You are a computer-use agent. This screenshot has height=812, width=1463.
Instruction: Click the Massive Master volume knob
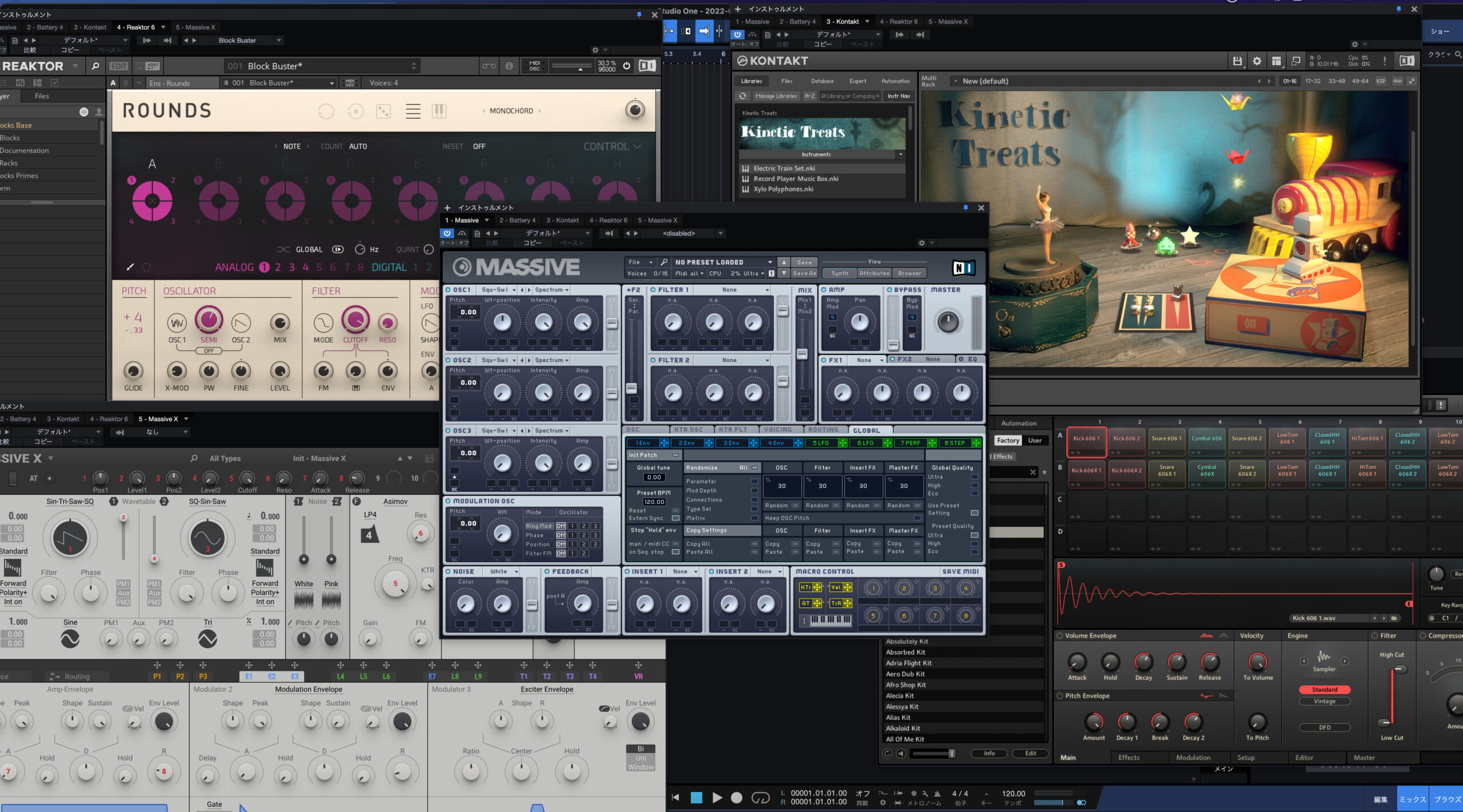(x=948, y=322)
